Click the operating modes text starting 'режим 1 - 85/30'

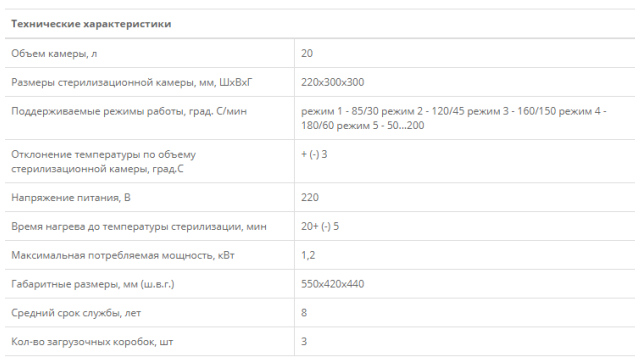pos(454,118)
